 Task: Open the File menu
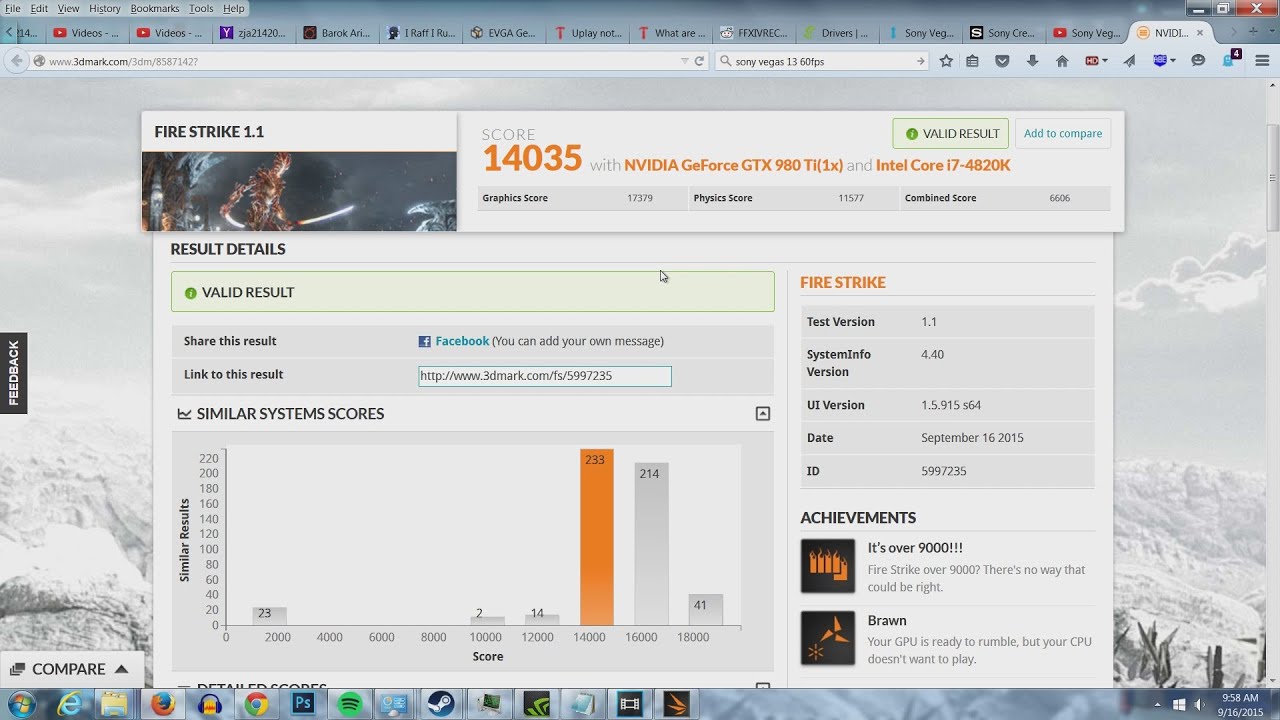coord(13,8)
